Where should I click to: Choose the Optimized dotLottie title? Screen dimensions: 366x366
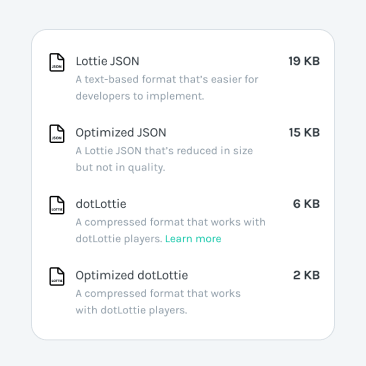point(132,276)
